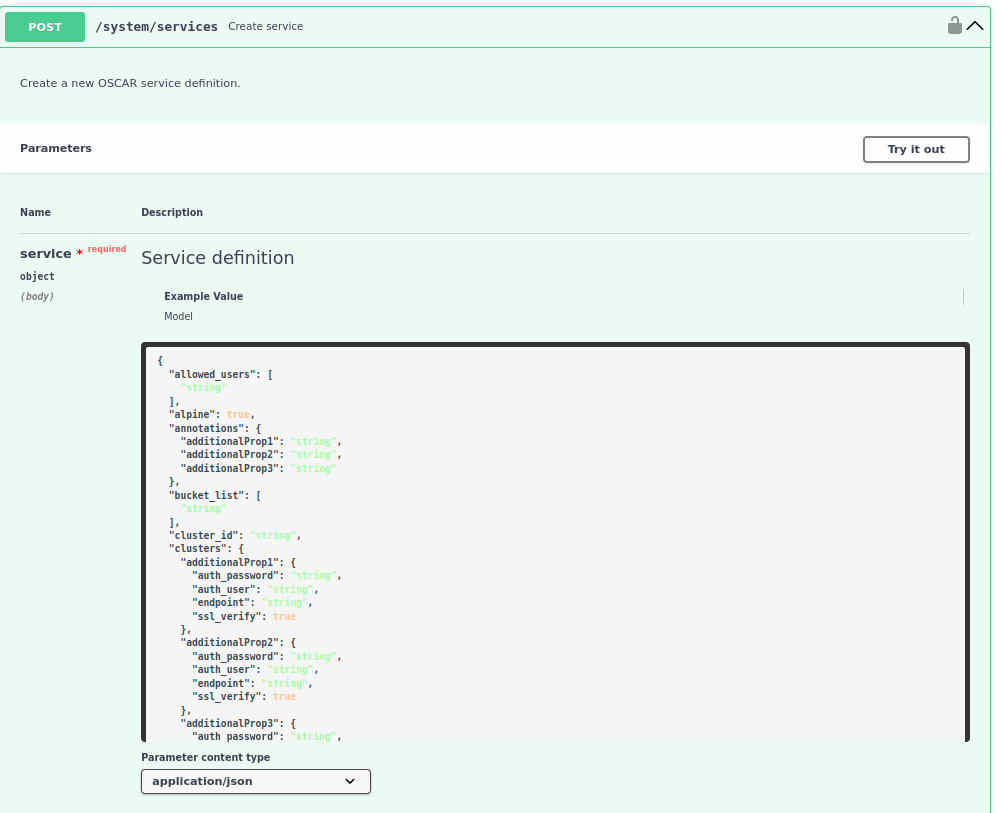Click the service parameter name
1002x813 pixels.
45,254
